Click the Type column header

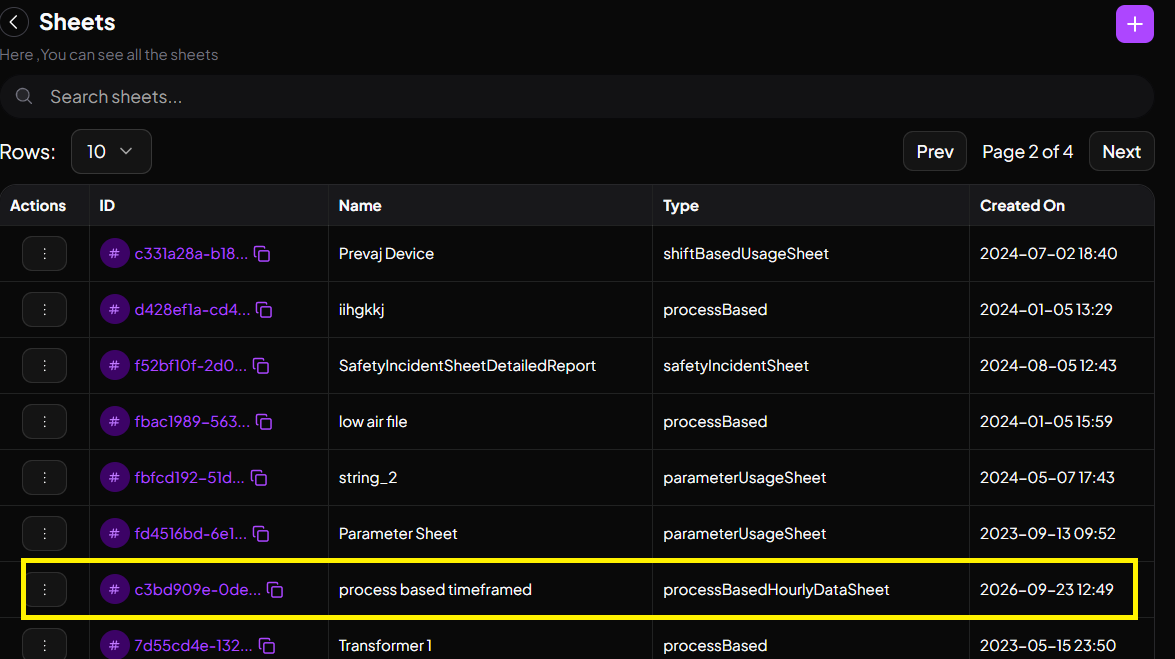680,205
